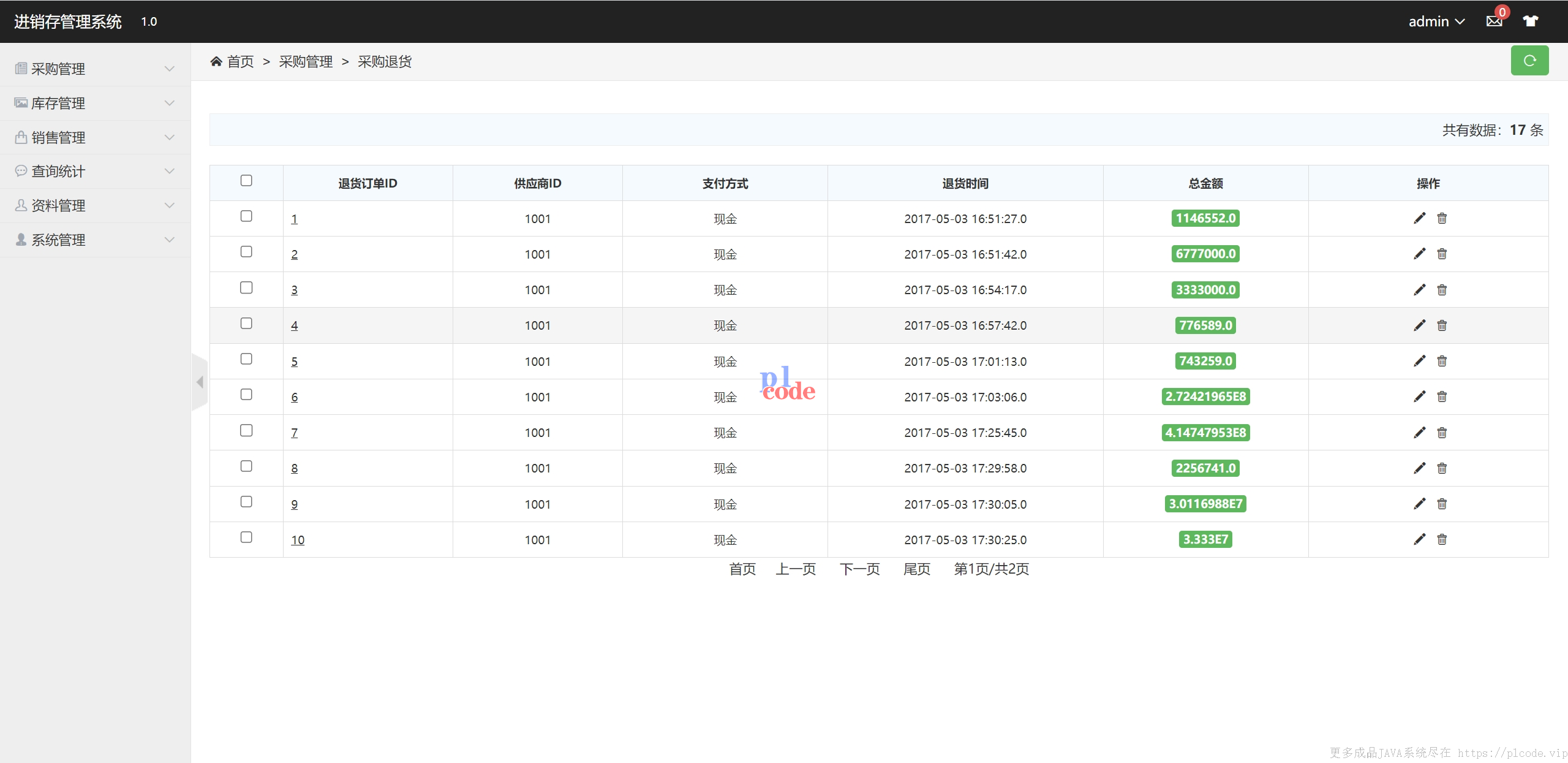Edit return order 4 with pencil icon

[1419, 325]
